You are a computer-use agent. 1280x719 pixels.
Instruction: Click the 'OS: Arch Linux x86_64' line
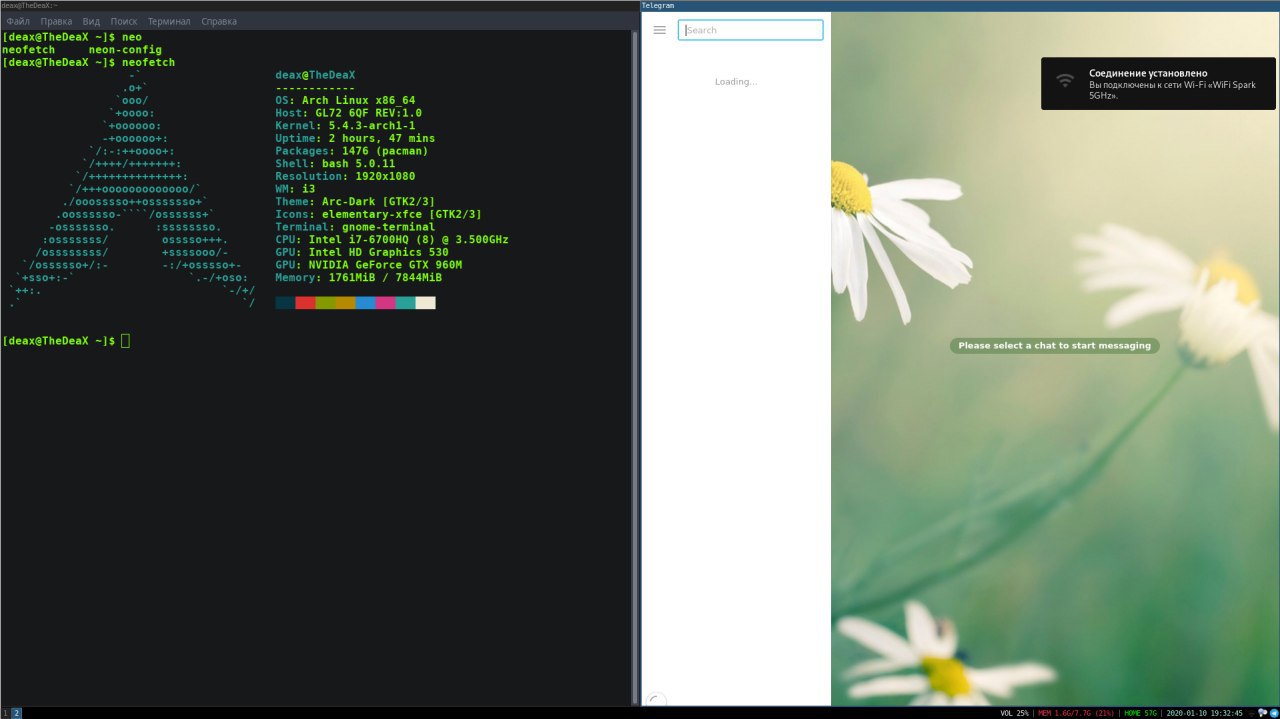[x=345, y=100]
